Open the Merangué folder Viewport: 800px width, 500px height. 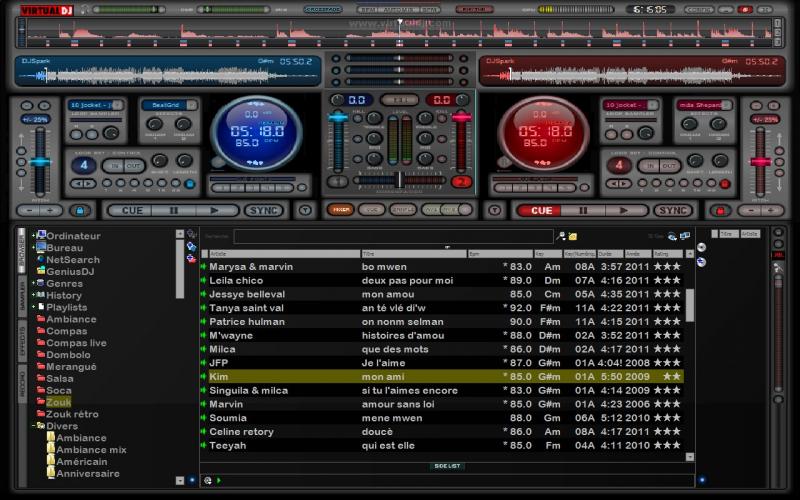click(71, 367)
